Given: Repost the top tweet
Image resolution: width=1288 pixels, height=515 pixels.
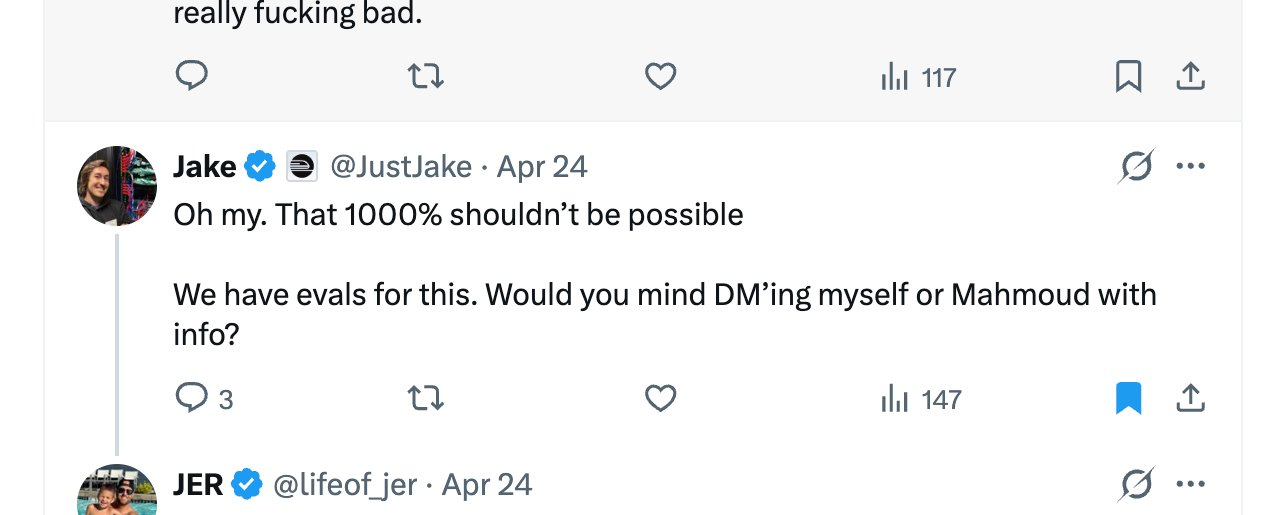Looking at the screenshot, I should [x=427, y=77].
